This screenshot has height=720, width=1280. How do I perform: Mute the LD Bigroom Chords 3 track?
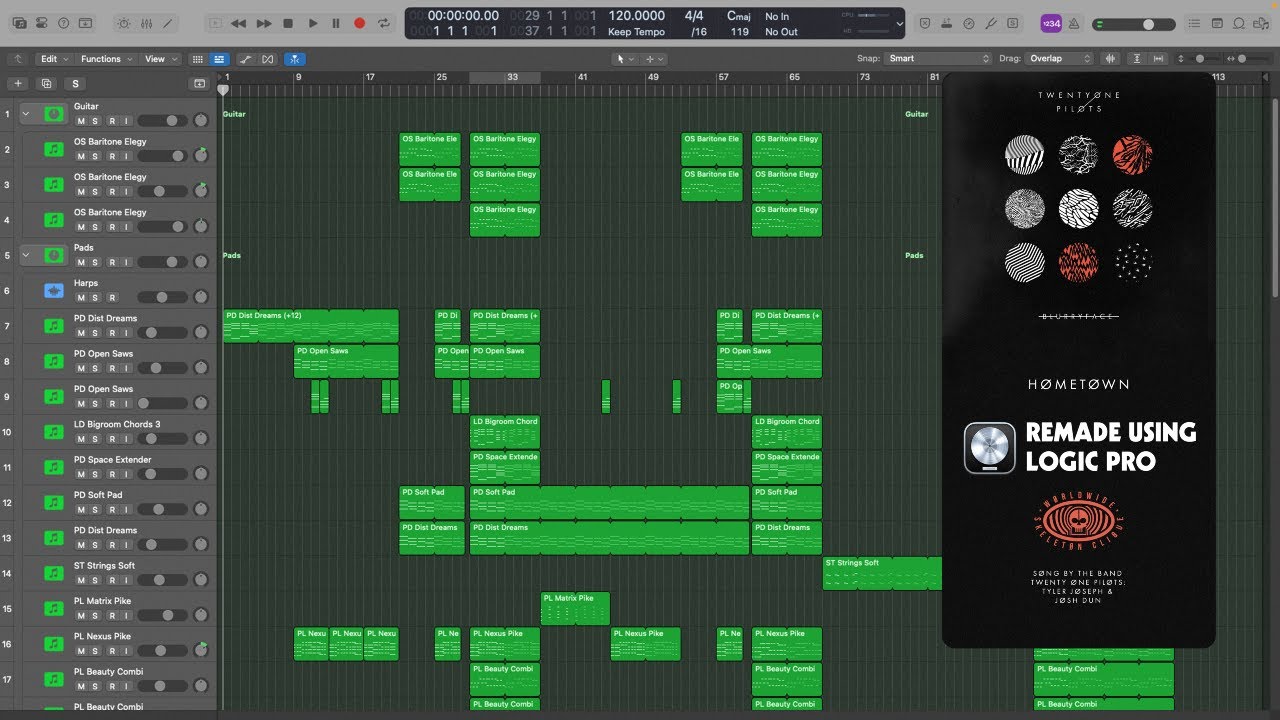pos(81,439)
